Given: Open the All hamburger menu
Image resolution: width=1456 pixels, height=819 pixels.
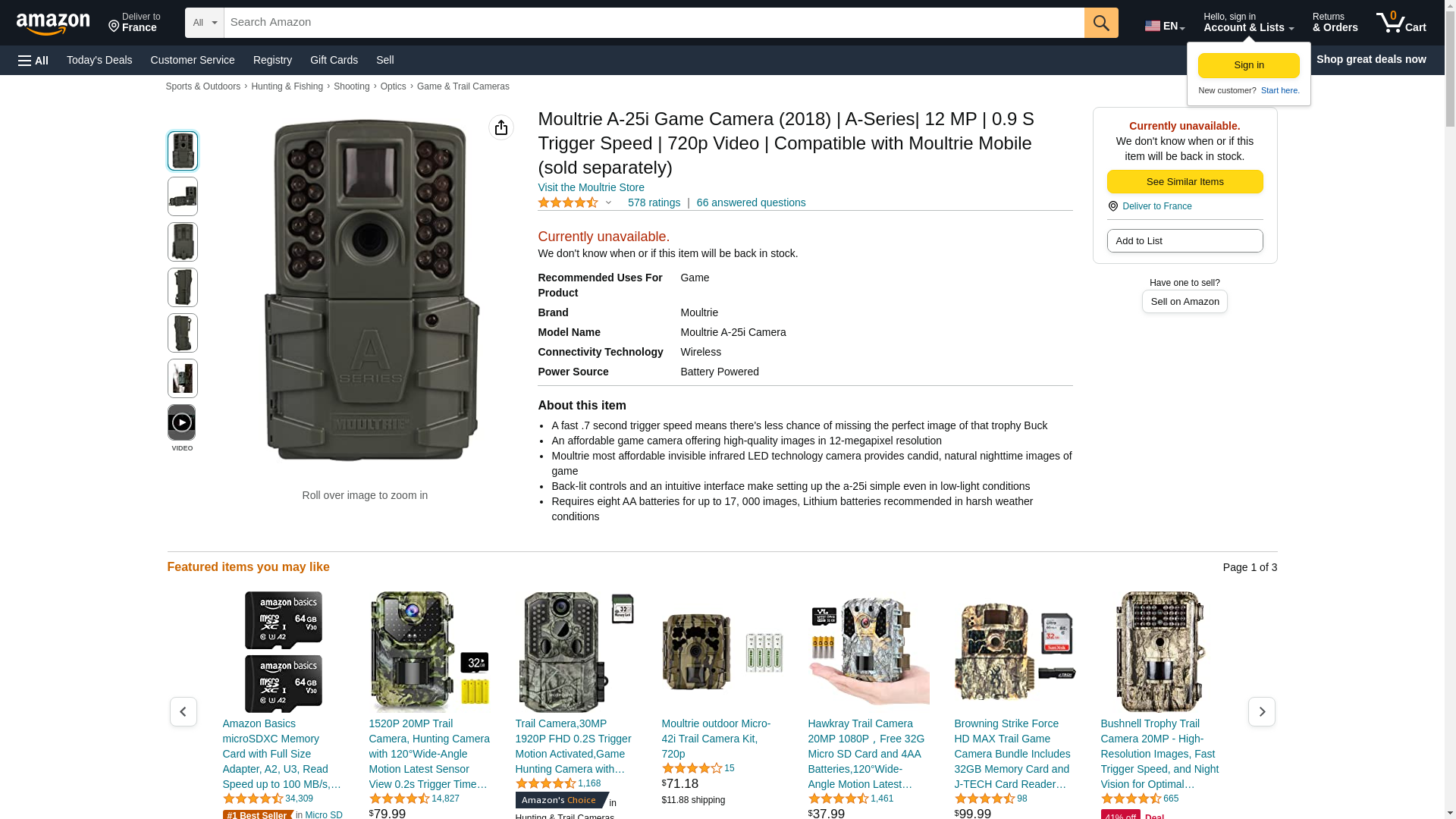Looking at the screenshot, I should tap(33, 60).
